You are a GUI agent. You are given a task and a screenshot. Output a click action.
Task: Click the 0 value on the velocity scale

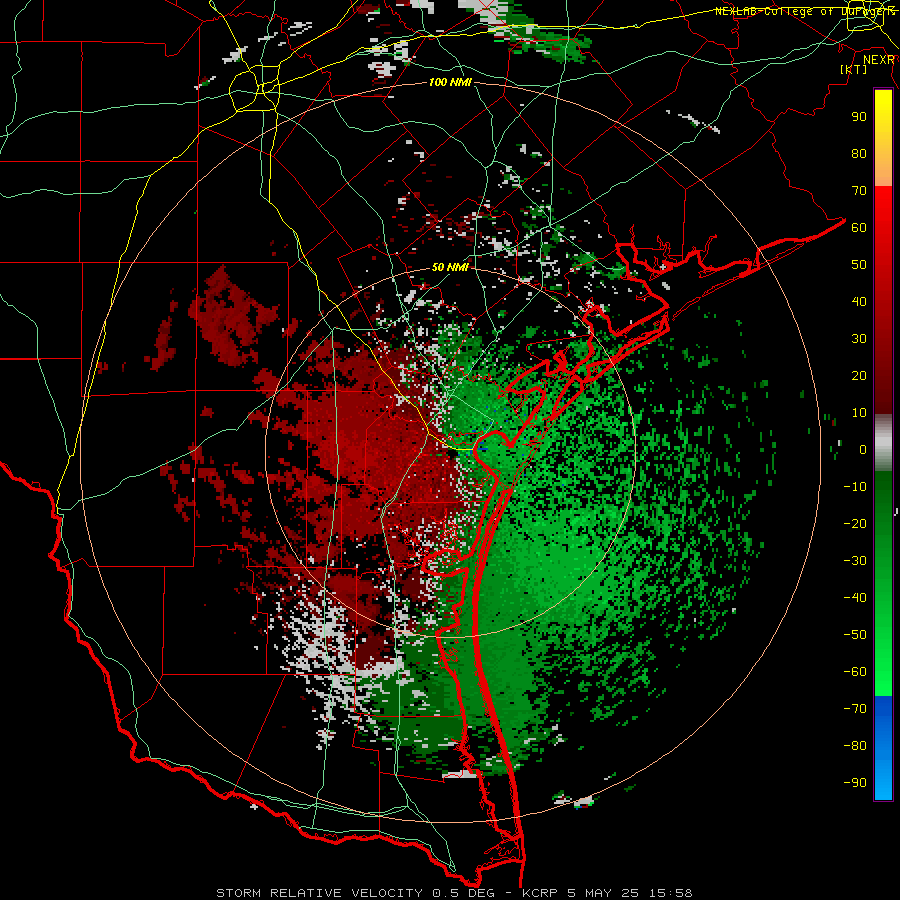pyautogui.click(x=863, y=449)
